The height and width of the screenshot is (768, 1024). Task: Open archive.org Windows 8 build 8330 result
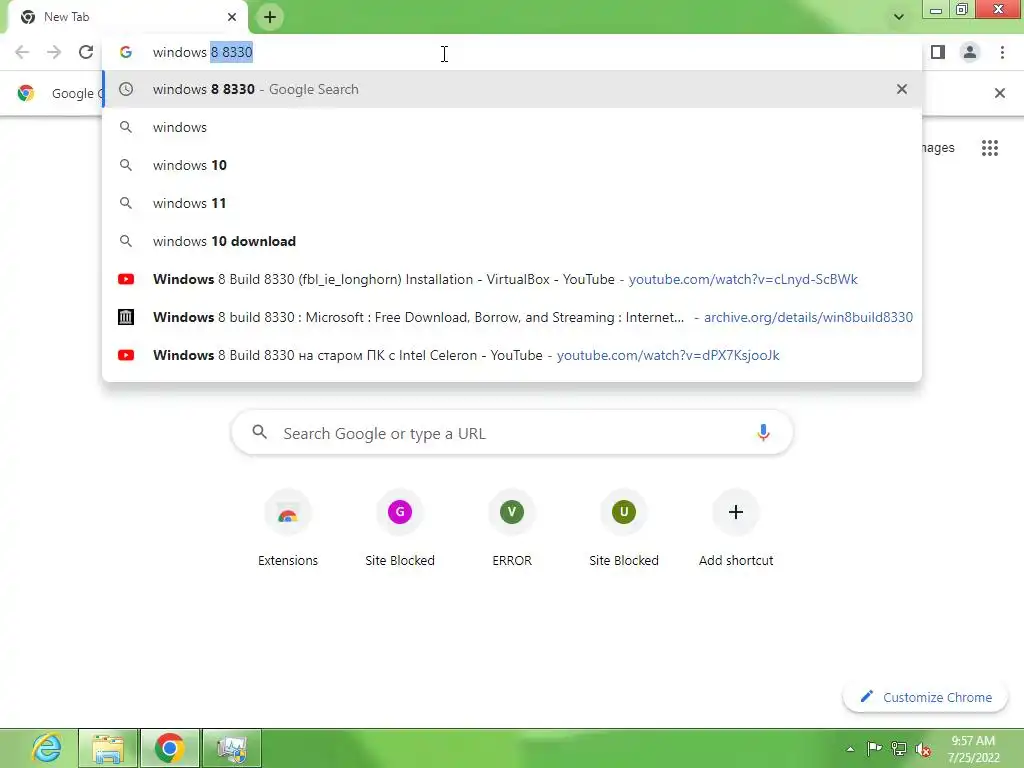pyautogui.click(x=512, y=317)
